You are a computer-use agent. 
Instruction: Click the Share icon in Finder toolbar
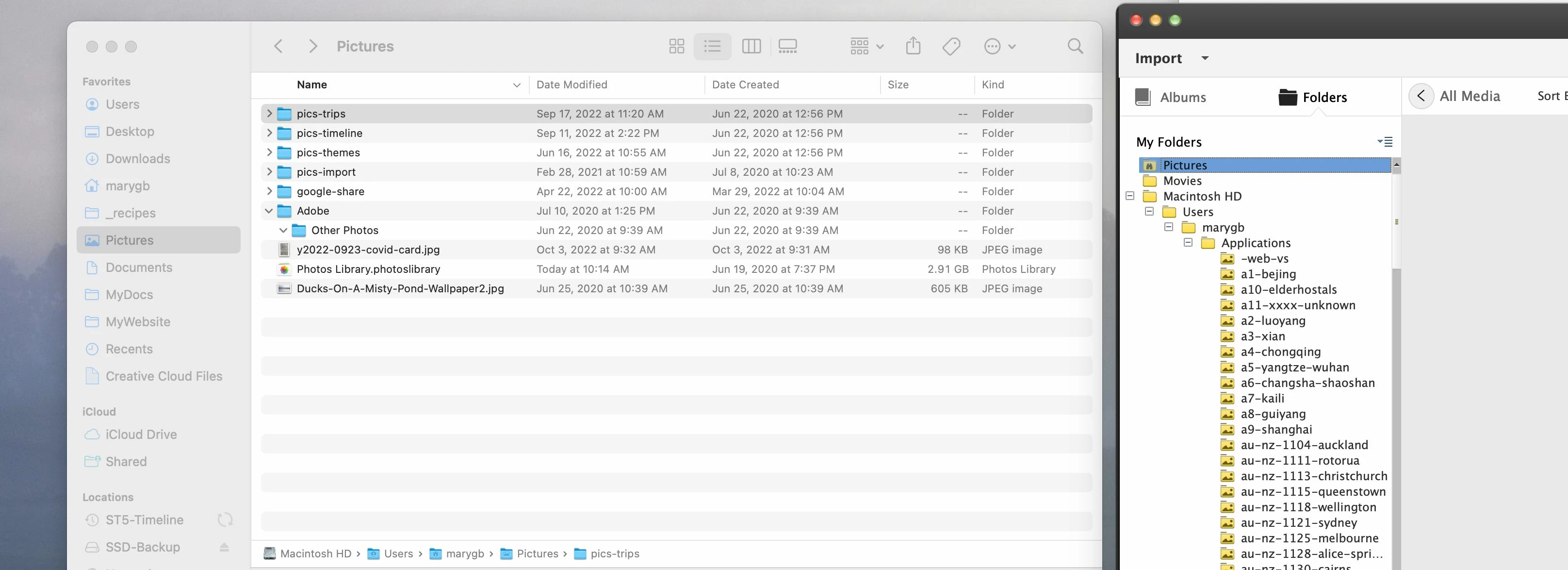913,46
